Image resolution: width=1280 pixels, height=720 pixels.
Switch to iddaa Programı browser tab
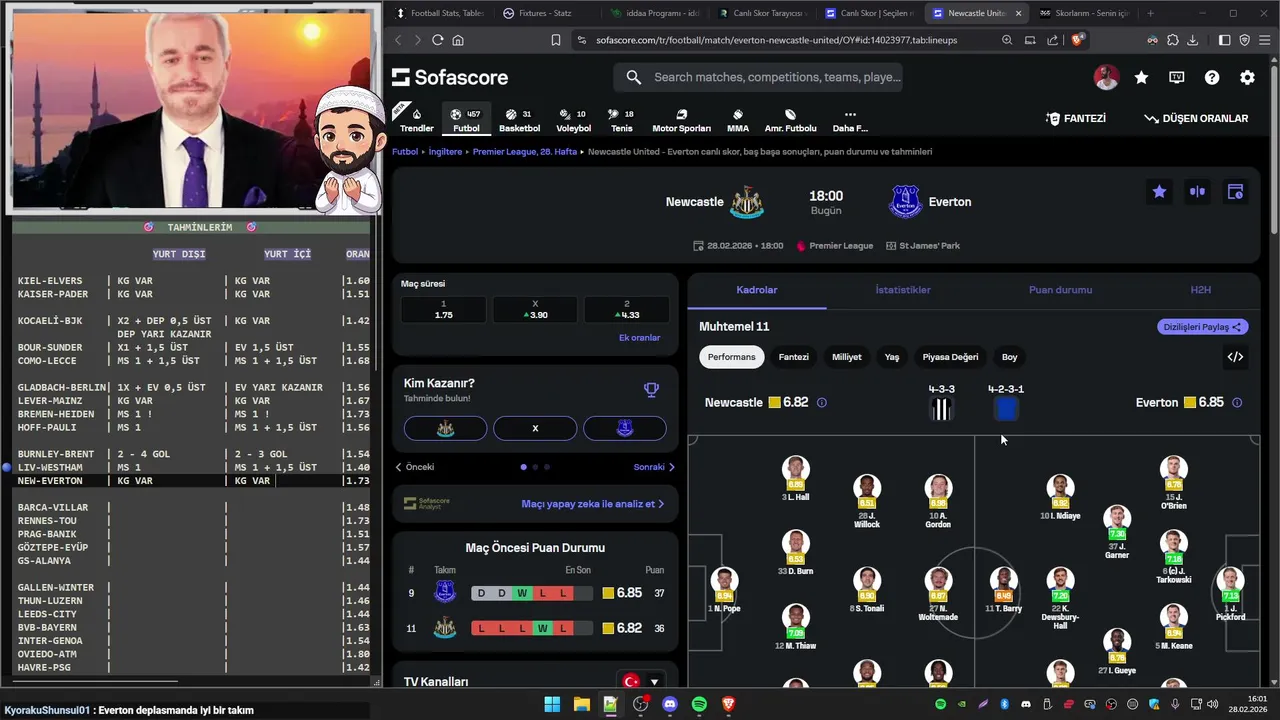click(x=655, y=13)
